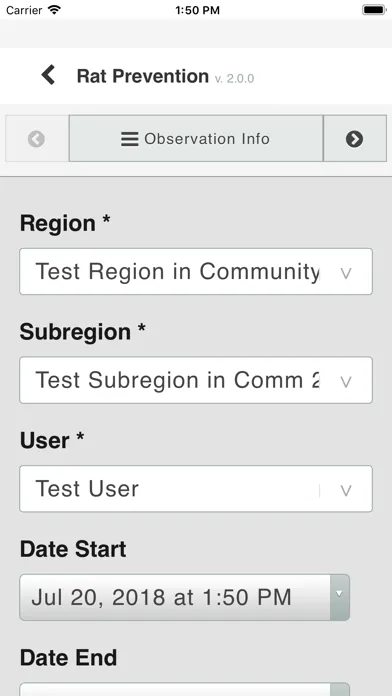This screenshot has height=696, width=392.
Task: Click the Region dropdown caret icon
Action: [x=346, y=273]
